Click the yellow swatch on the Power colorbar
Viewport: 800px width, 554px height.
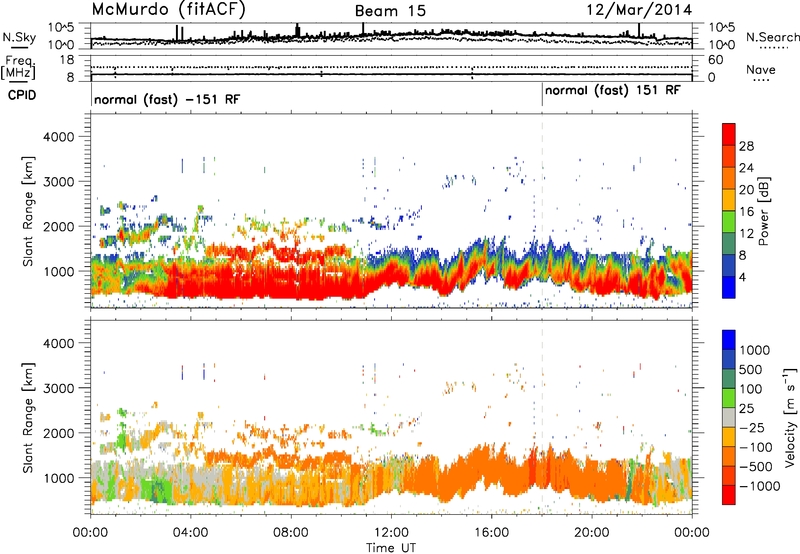point(729,200)
